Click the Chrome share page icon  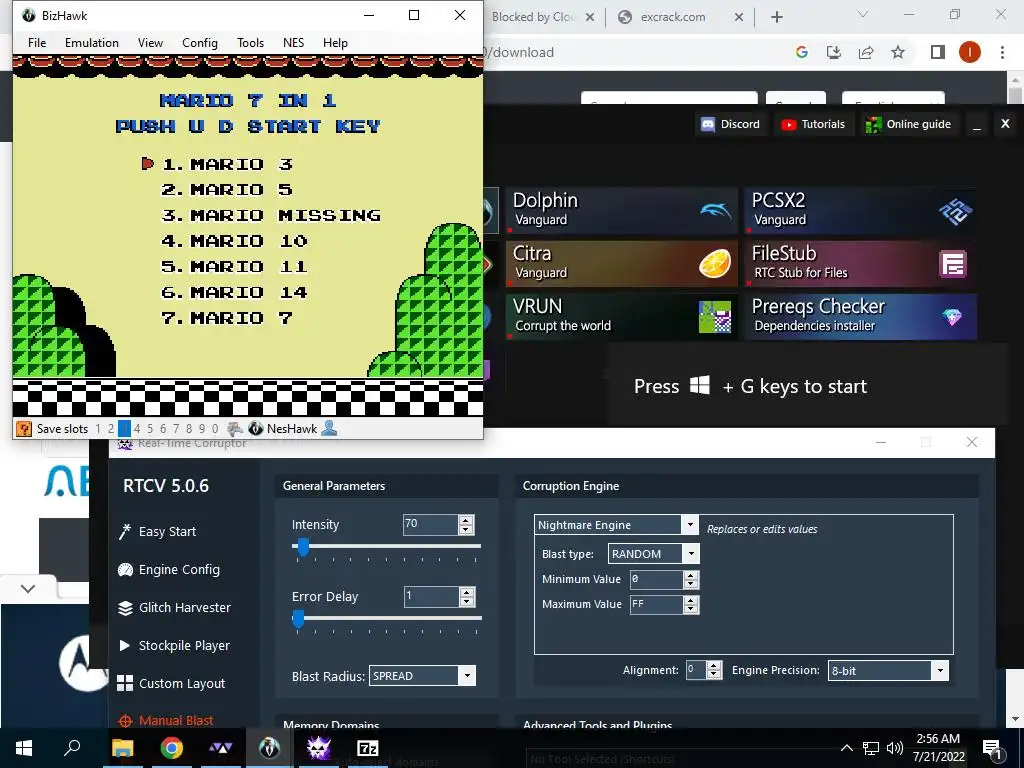coord(866,52)
